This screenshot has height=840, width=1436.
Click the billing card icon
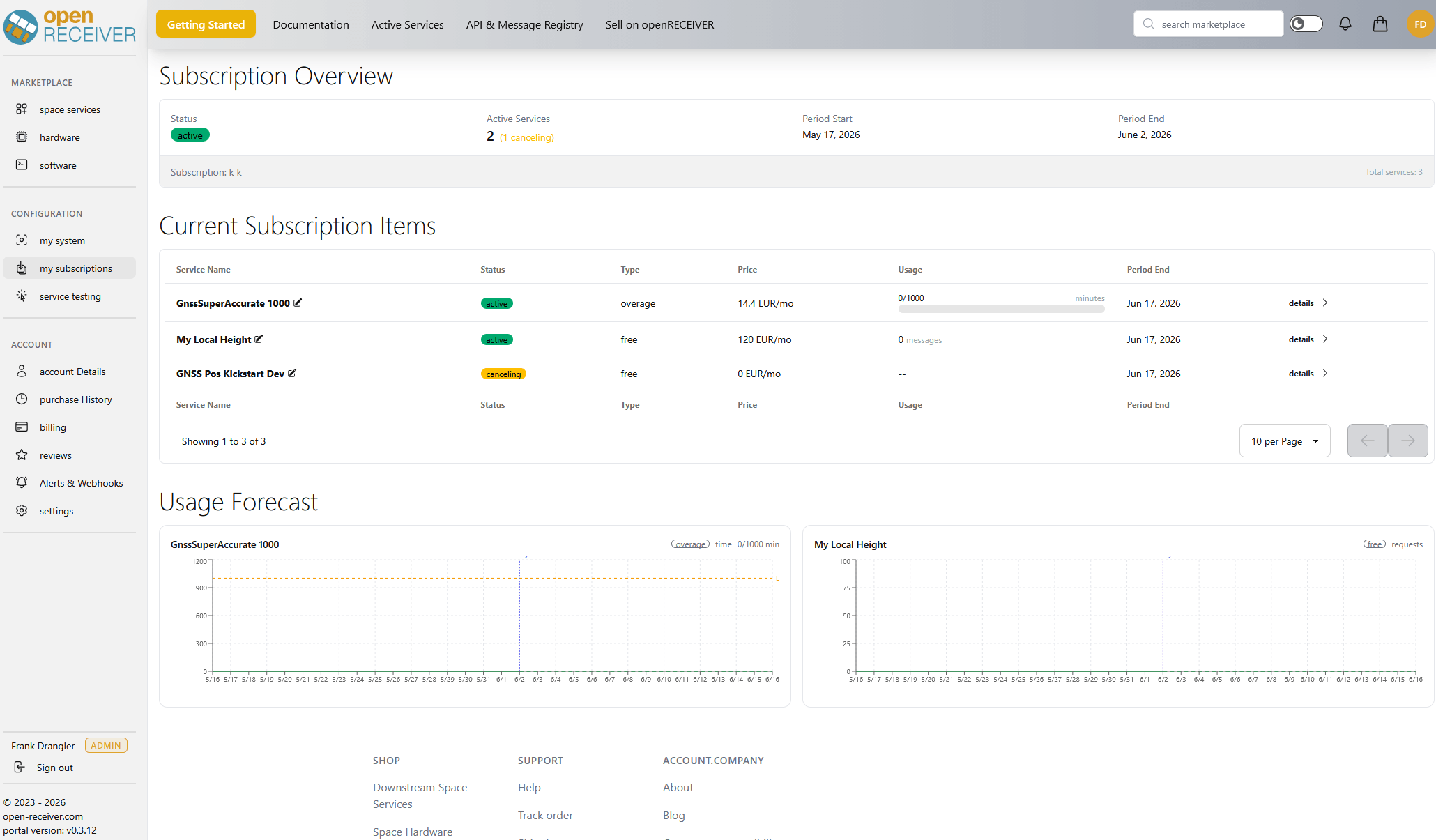(22, 427)
